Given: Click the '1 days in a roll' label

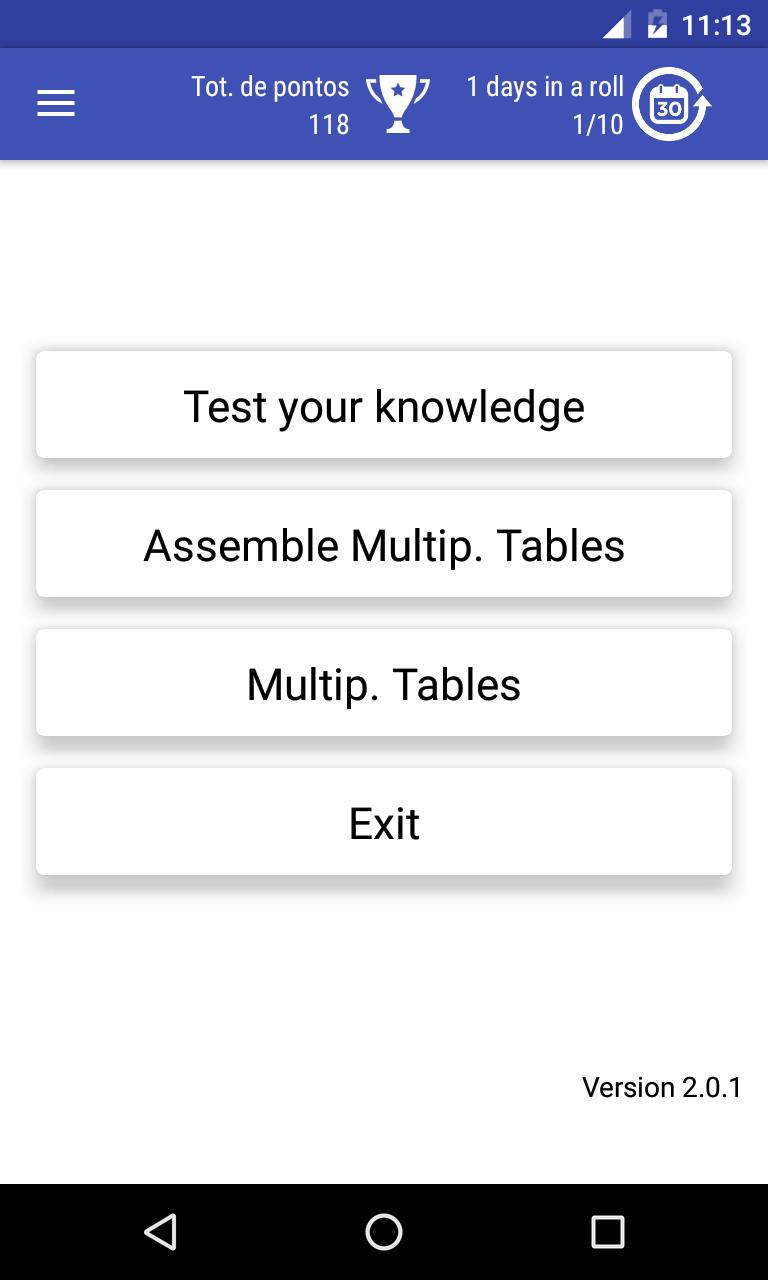Looking at the screenshot, I should (545, 86).
